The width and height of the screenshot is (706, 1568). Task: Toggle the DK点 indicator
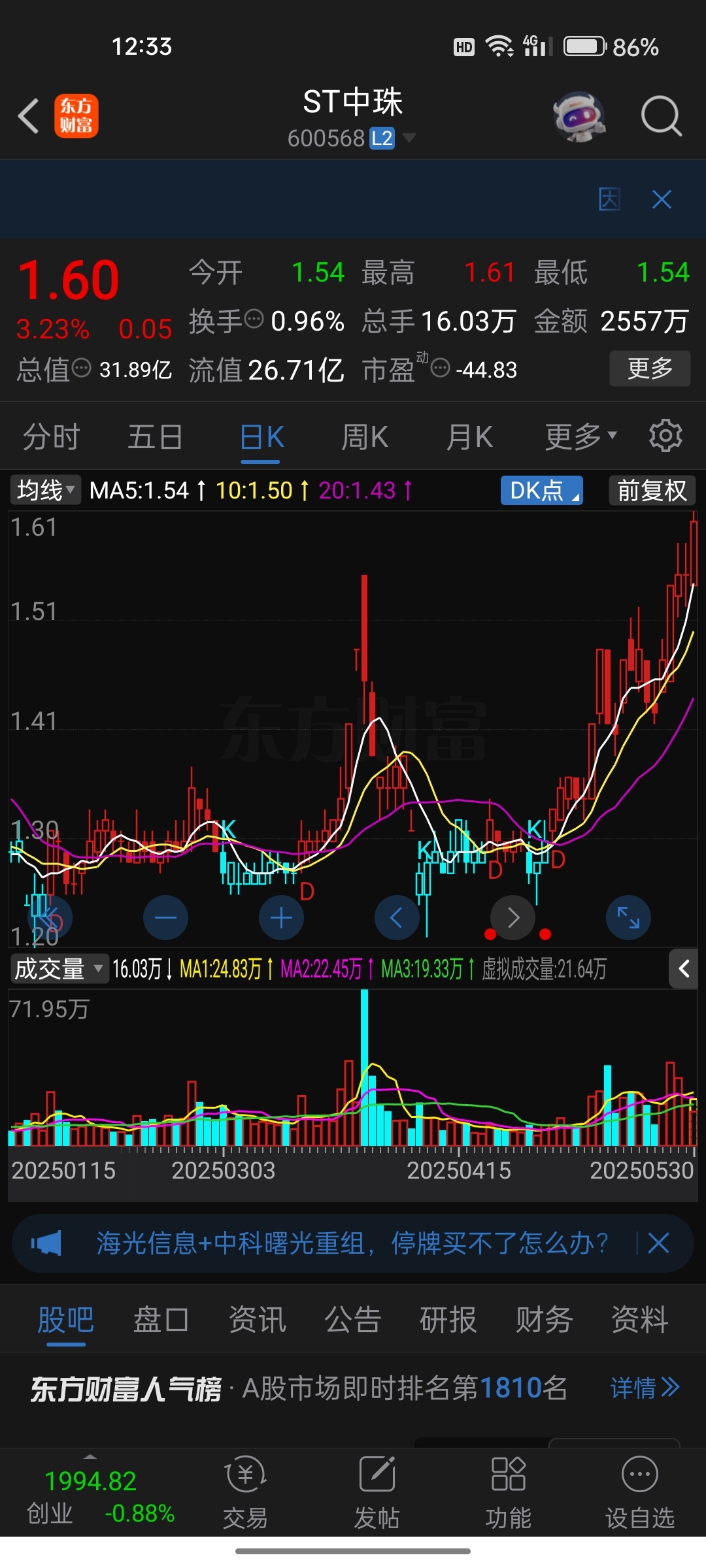(x=542, y=491)
